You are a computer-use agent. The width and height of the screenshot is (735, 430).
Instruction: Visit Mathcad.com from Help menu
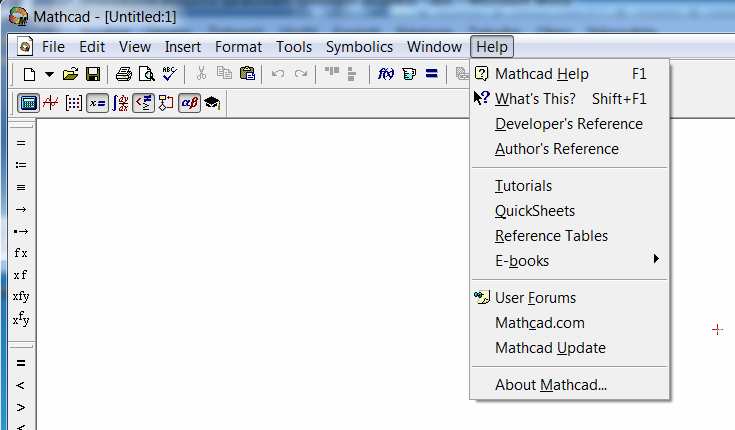pyautogui.click(x=570, y=323)
